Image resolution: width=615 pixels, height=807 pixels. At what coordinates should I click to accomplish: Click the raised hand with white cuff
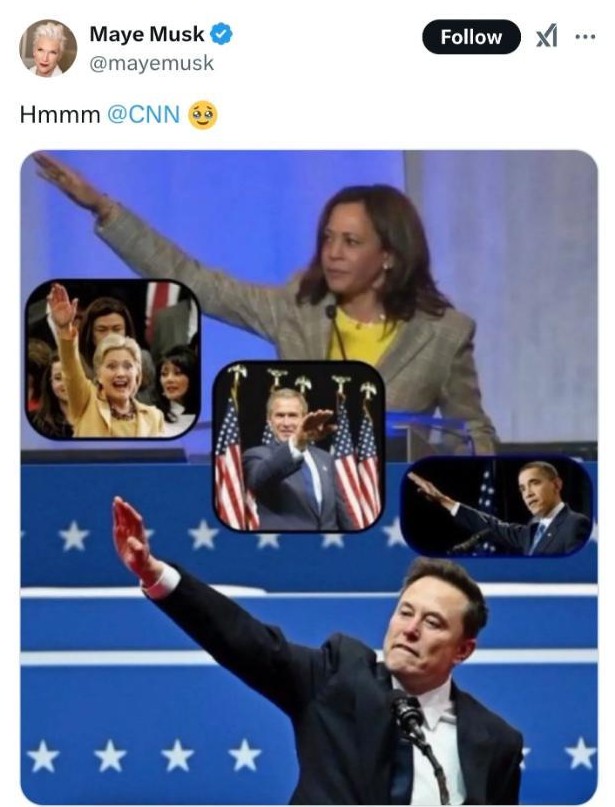coord(139,546)
